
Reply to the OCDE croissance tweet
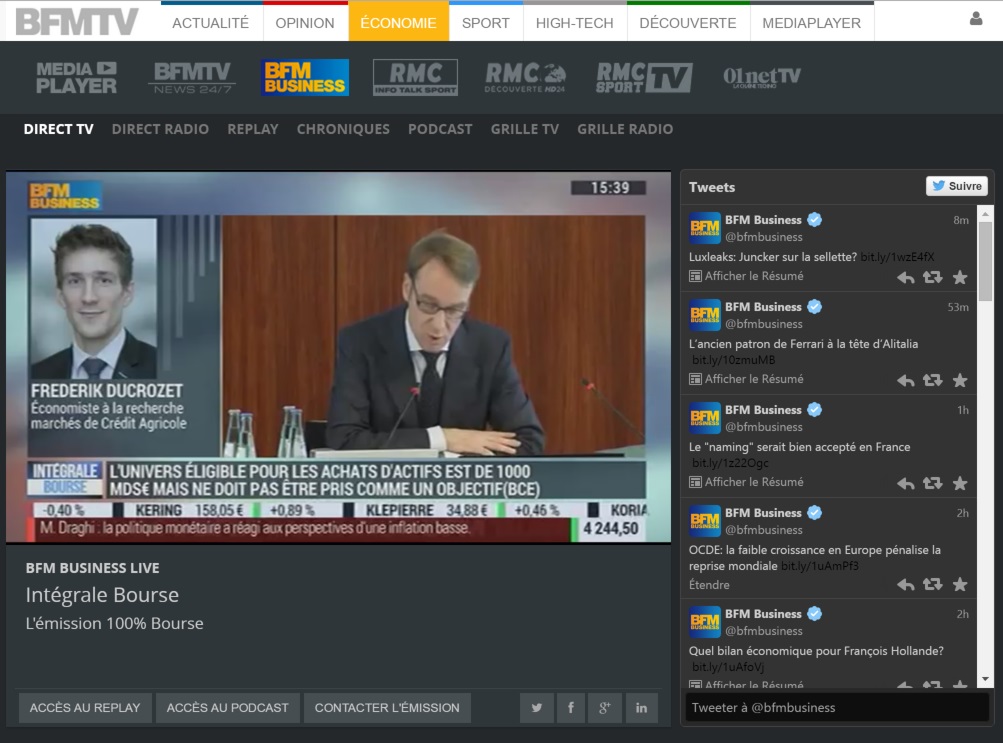coord(905,584)
